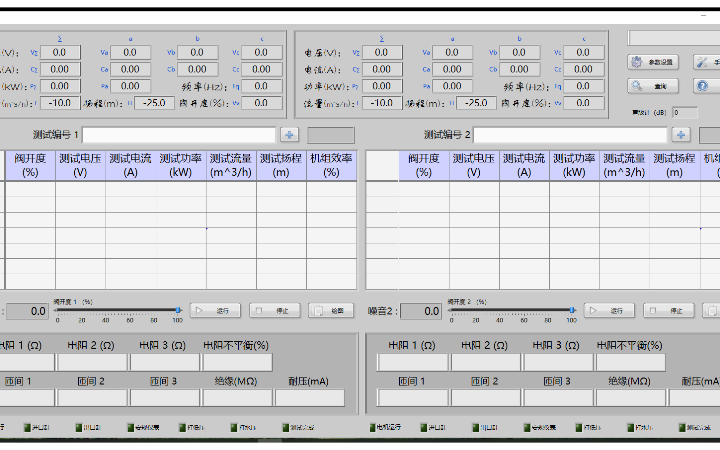Click the 查询 magnifier button
The width and height of the screenshot is (720, 450).
point(653,86)
